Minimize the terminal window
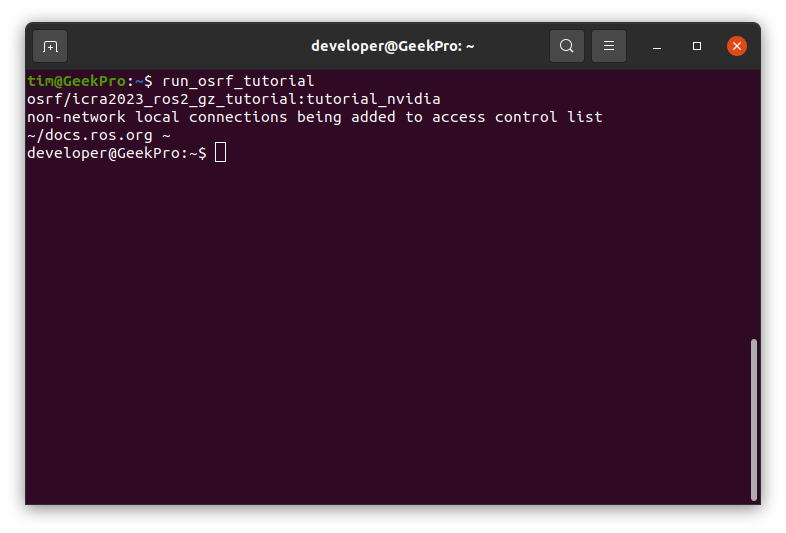The image size is (786, 533). [657, 46]
